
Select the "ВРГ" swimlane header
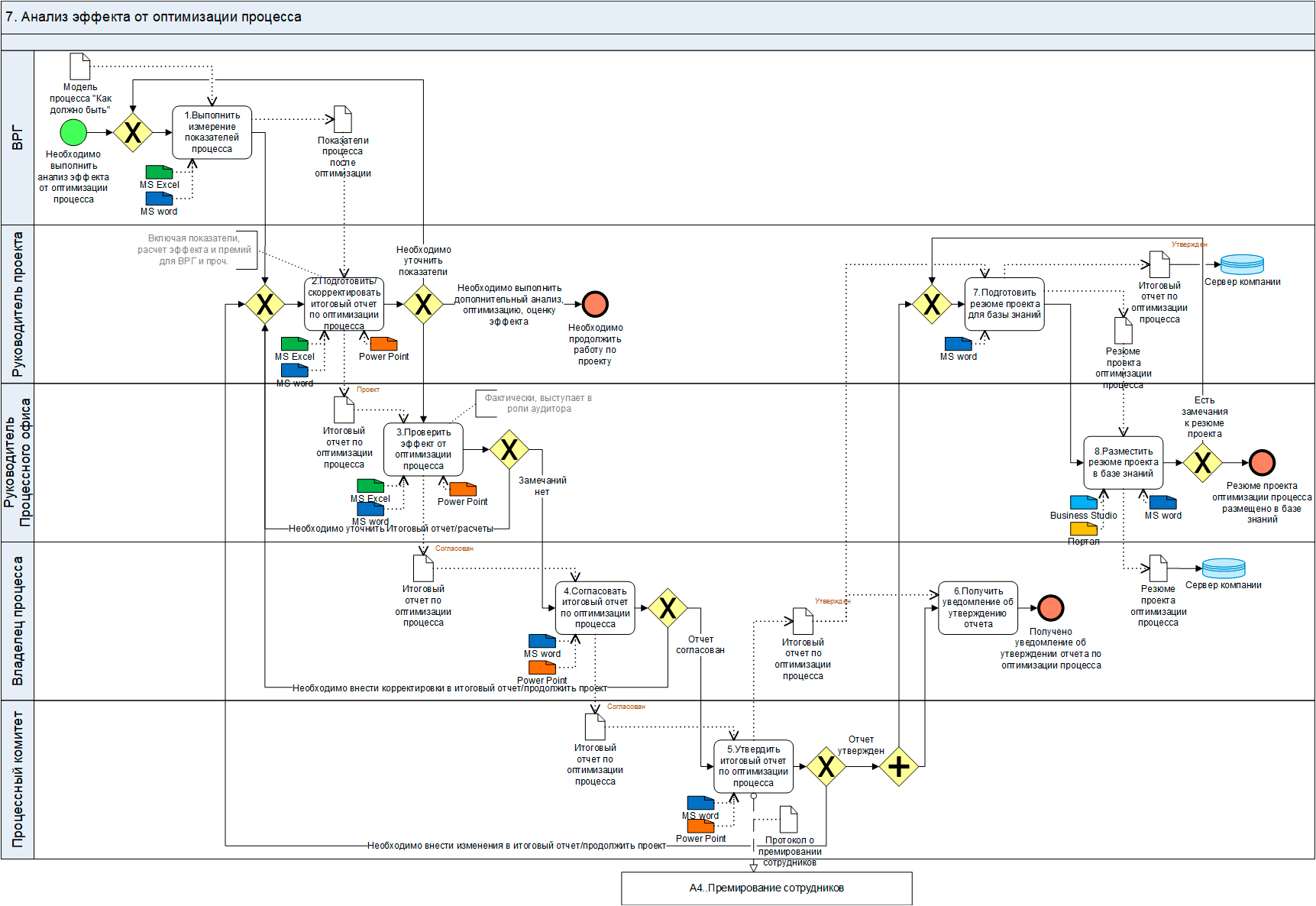pyautogui.click(x=17, y=138)
